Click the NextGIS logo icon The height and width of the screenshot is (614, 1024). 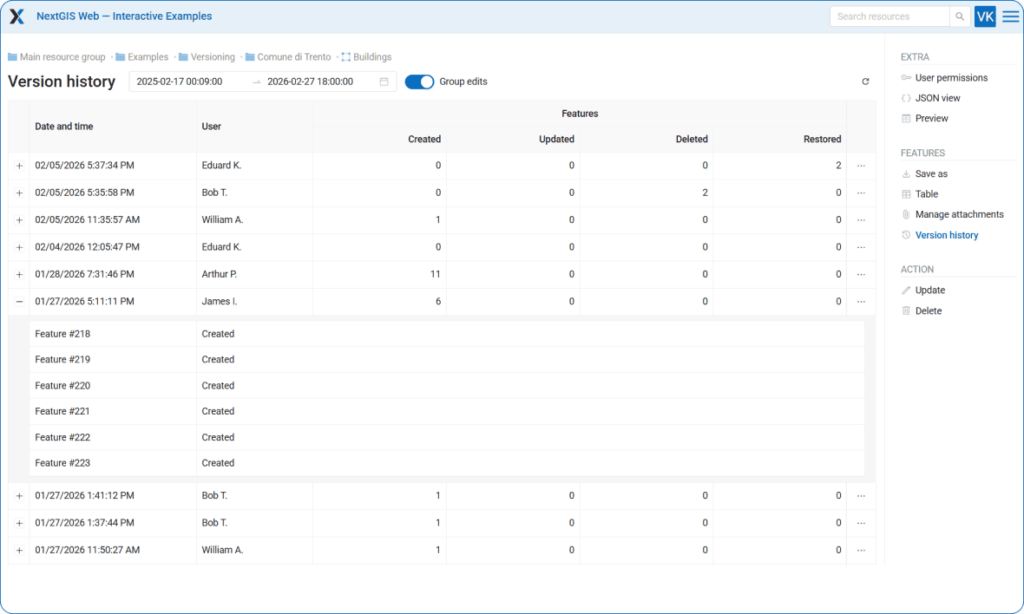pos(17,16)
